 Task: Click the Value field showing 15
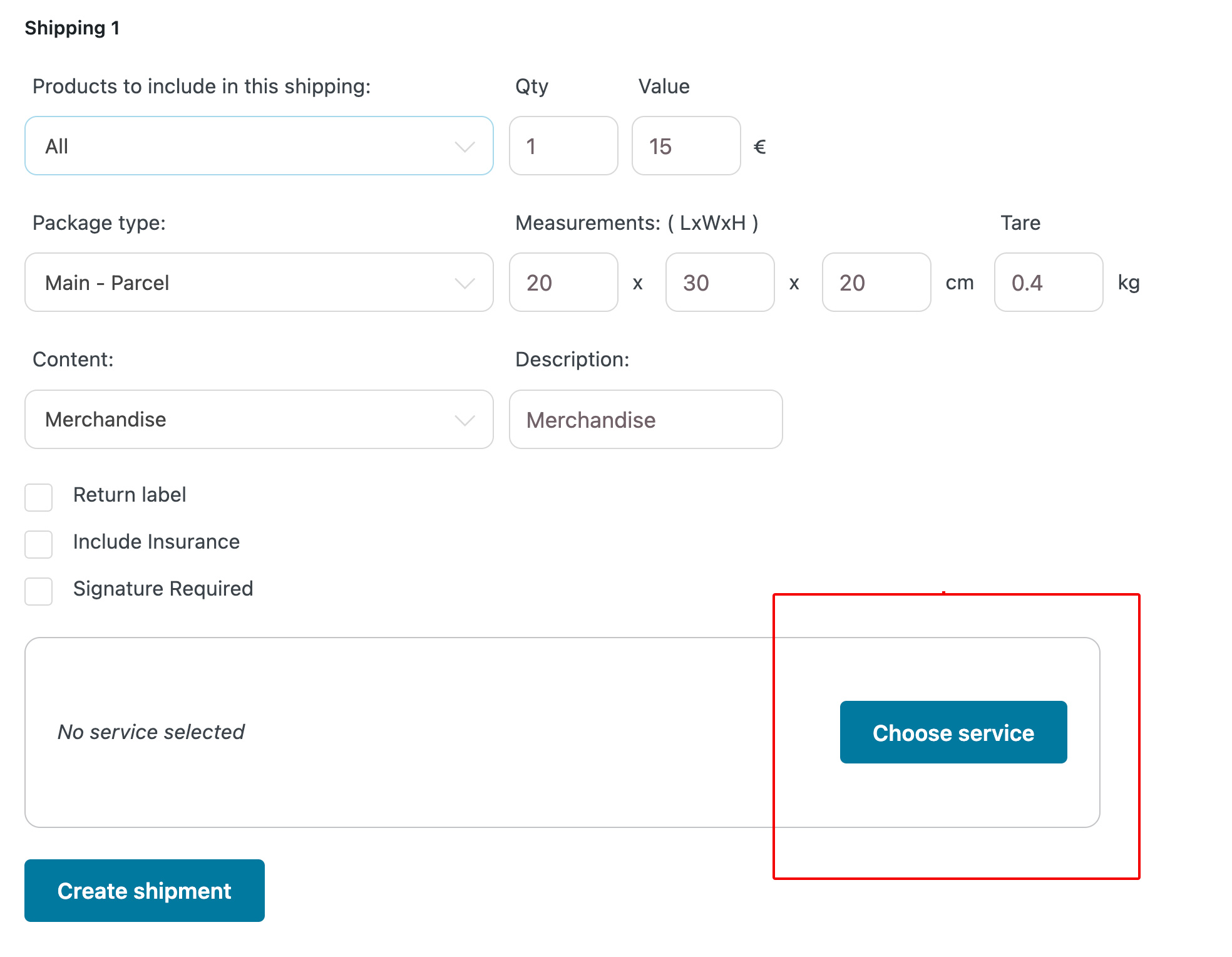click(x=685, y=145)
